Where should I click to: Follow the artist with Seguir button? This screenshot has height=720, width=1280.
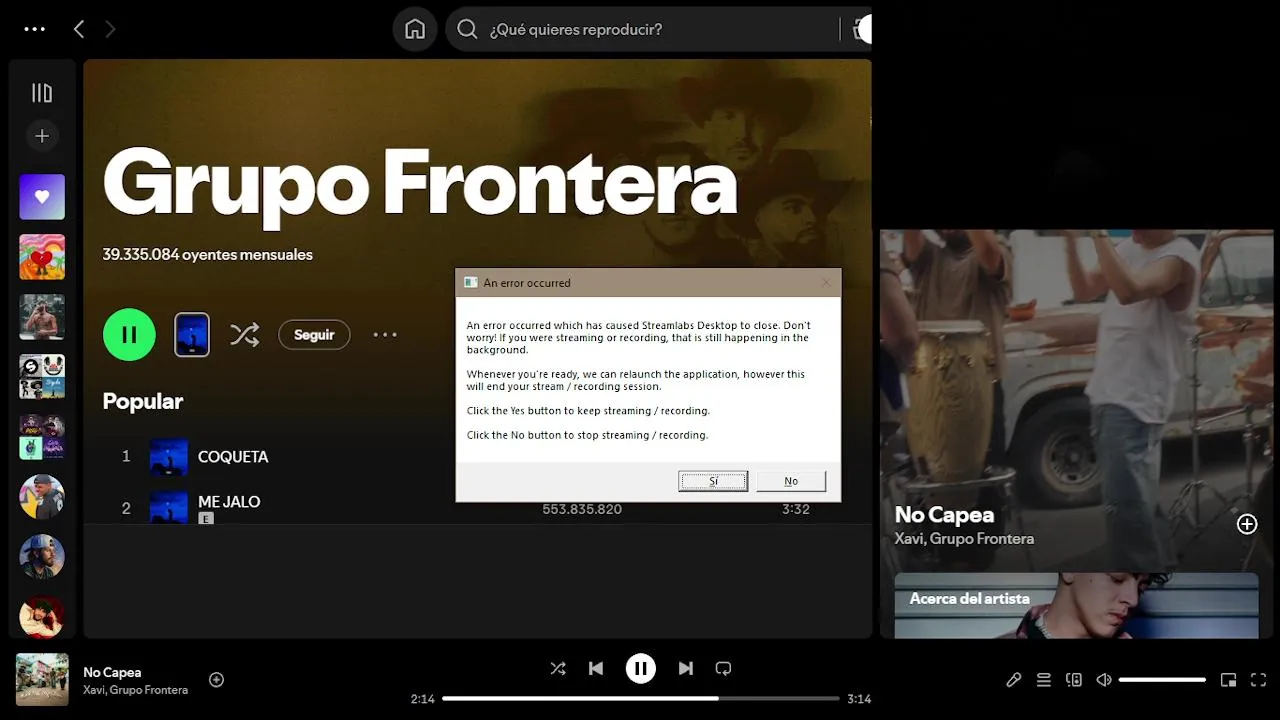[314, 335]
